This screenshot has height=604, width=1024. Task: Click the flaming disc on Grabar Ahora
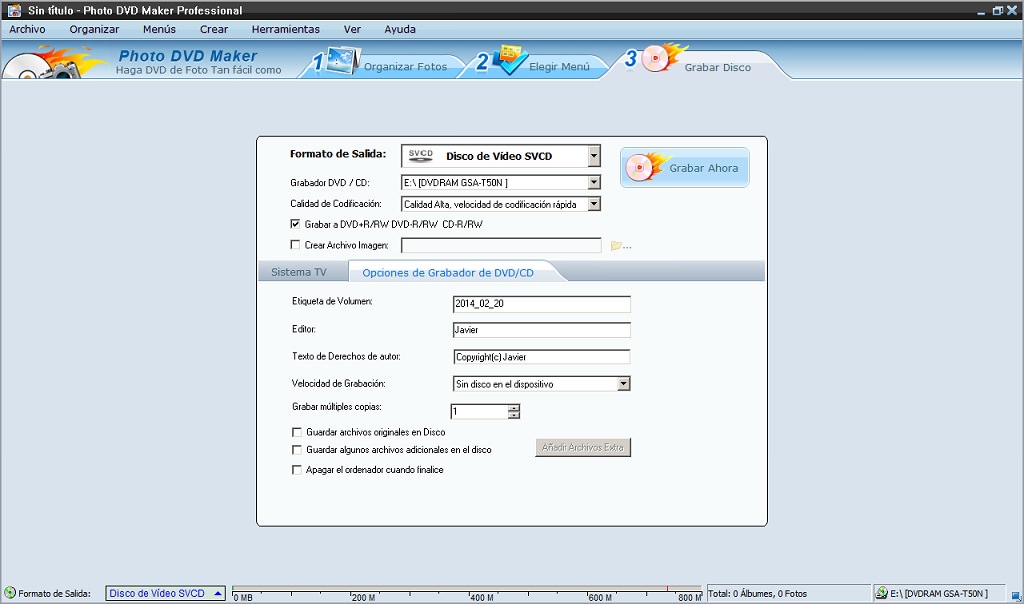[645, 167]
